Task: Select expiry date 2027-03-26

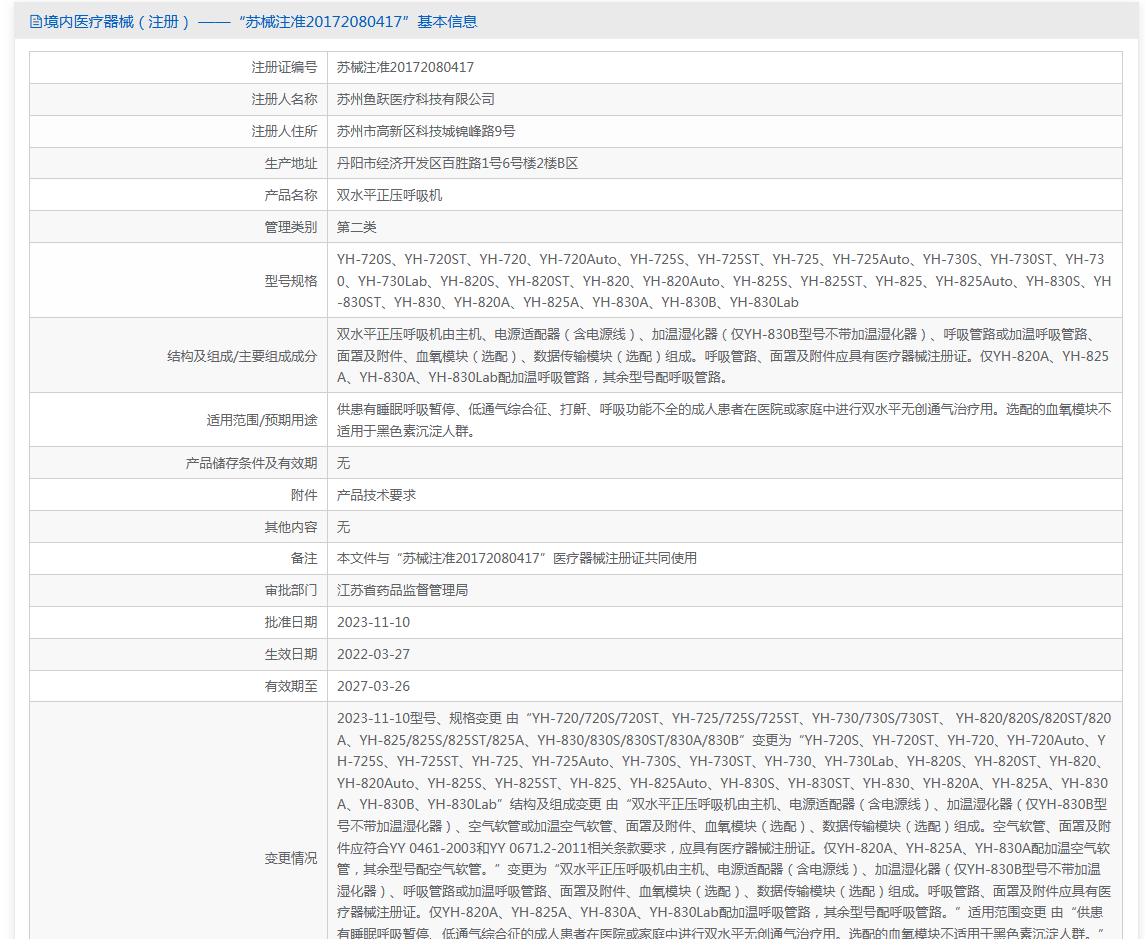Action: [373, 686]
